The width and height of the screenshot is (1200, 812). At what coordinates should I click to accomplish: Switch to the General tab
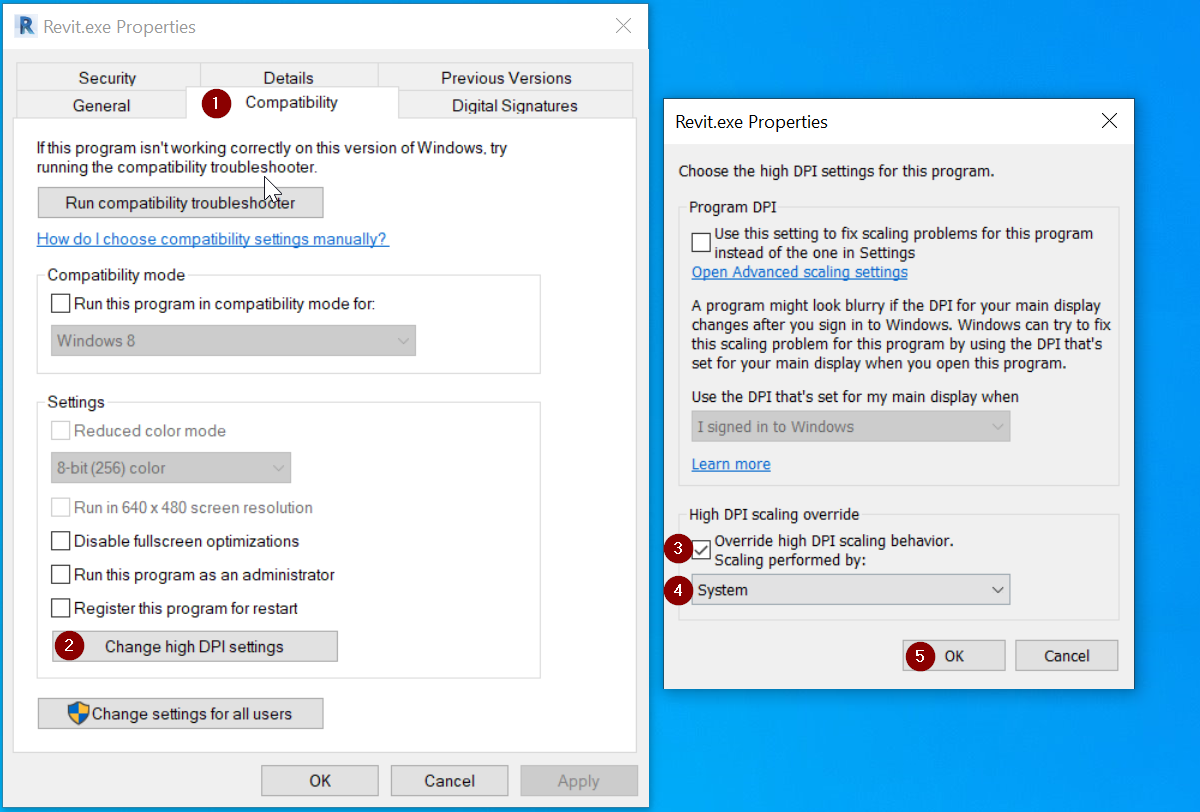pyautogui.click(x=101, y=105)
